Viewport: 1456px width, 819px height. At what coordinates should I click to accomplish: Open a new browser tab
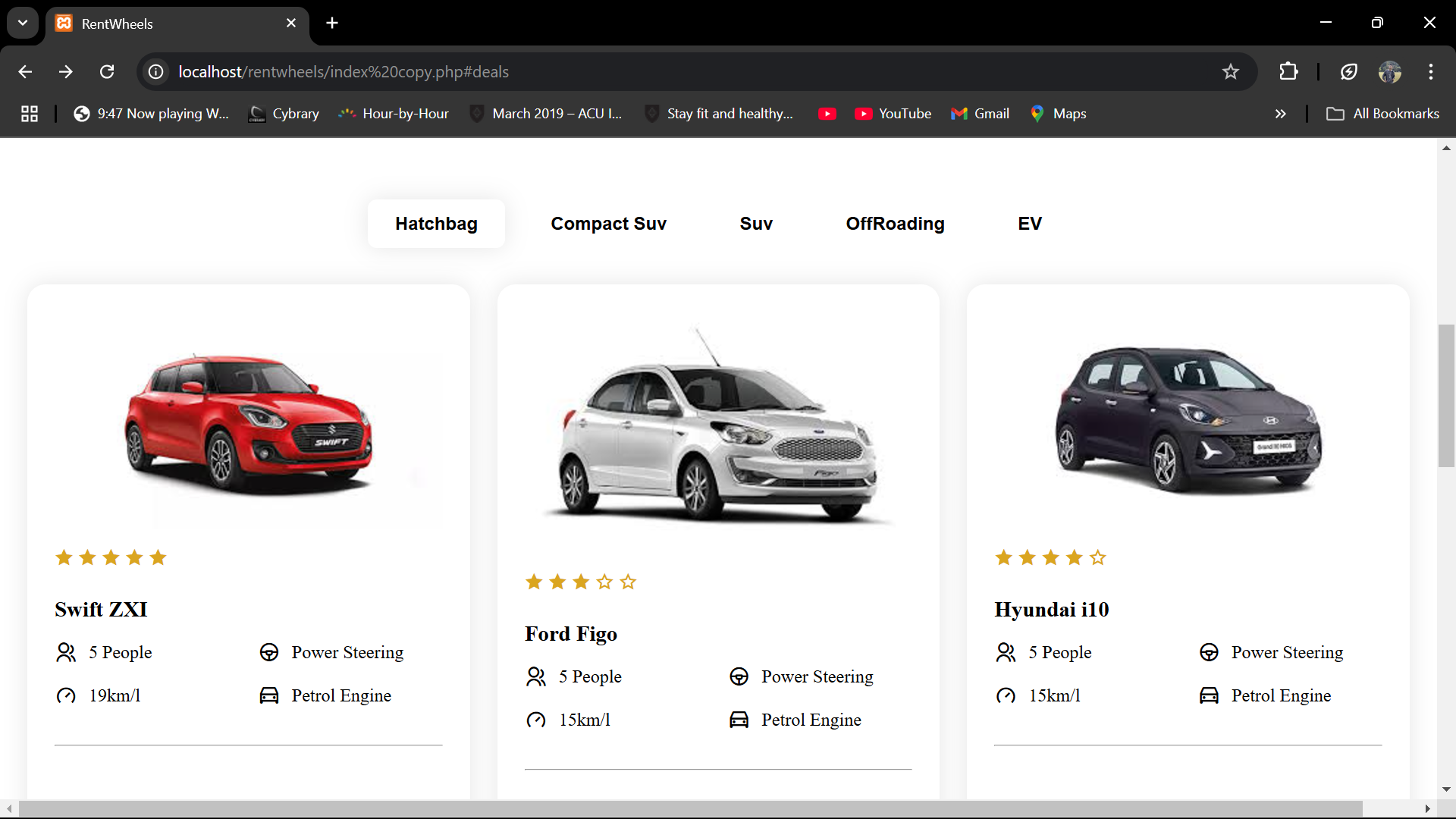332,23
